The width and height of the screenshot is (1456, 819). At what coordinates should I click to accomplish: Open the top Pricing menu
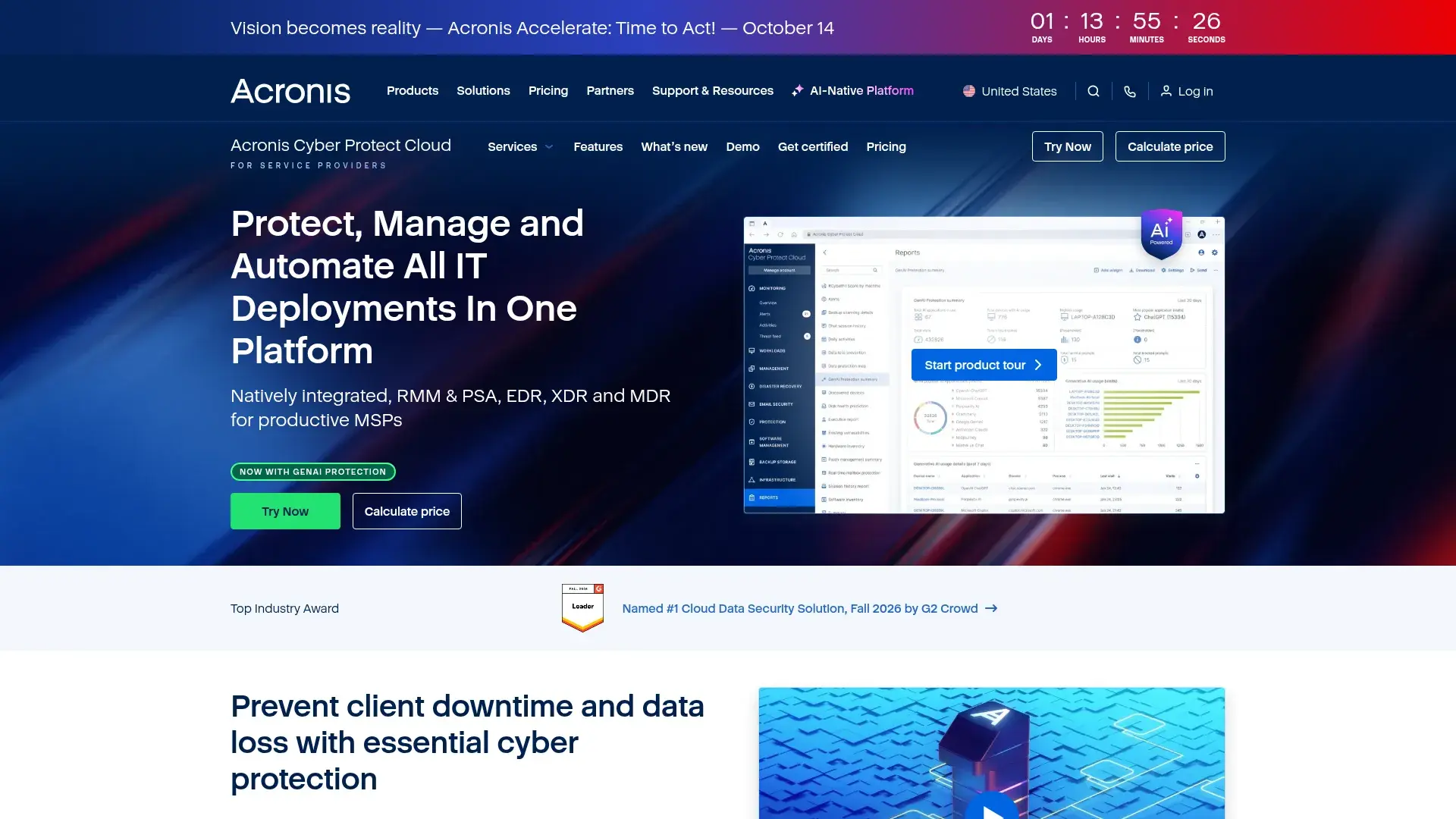548,91
